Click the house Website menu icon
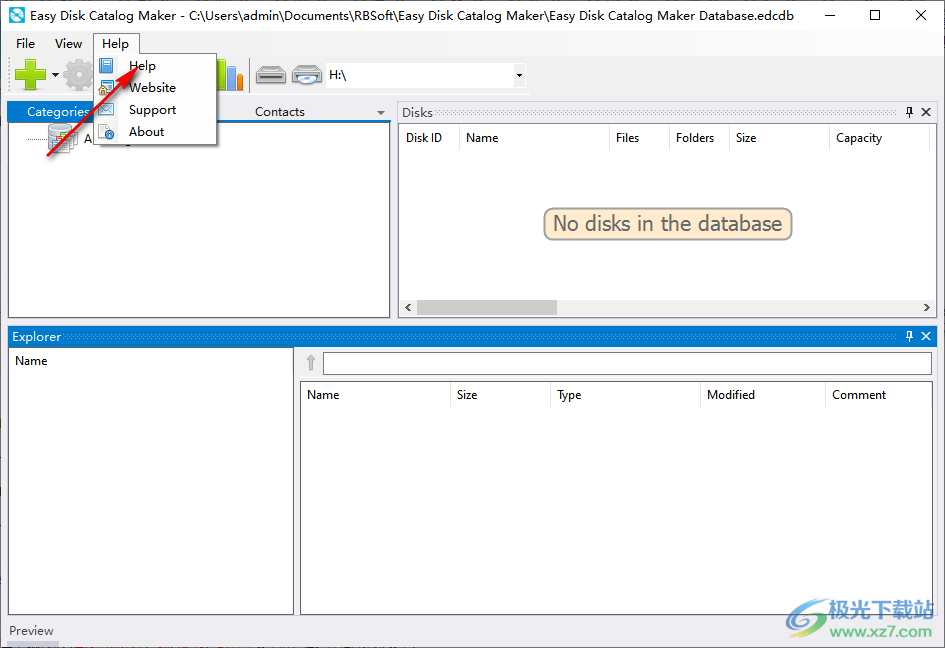The height and width of the screenshot is (648, 945). 106,87
